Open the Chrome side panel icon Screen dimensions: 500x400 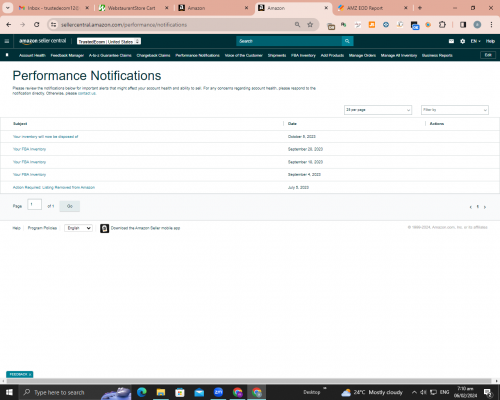pos(463,25)
